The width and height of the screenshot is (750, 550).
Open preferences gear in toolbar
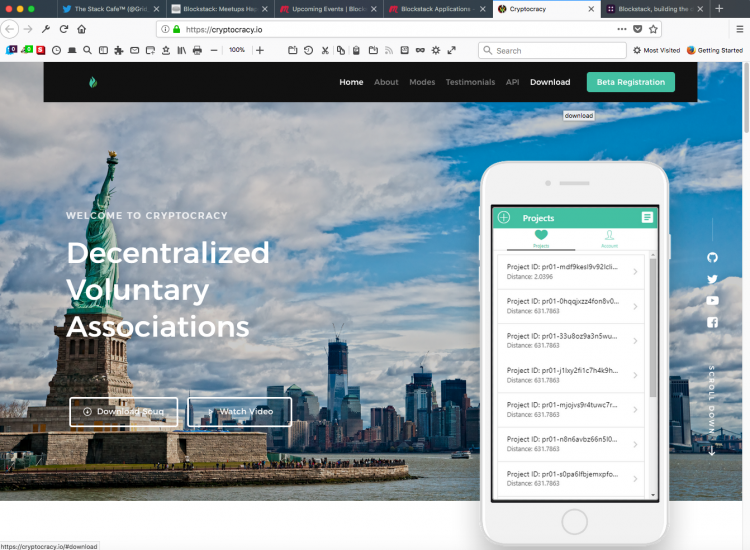(x=436, y=50)
